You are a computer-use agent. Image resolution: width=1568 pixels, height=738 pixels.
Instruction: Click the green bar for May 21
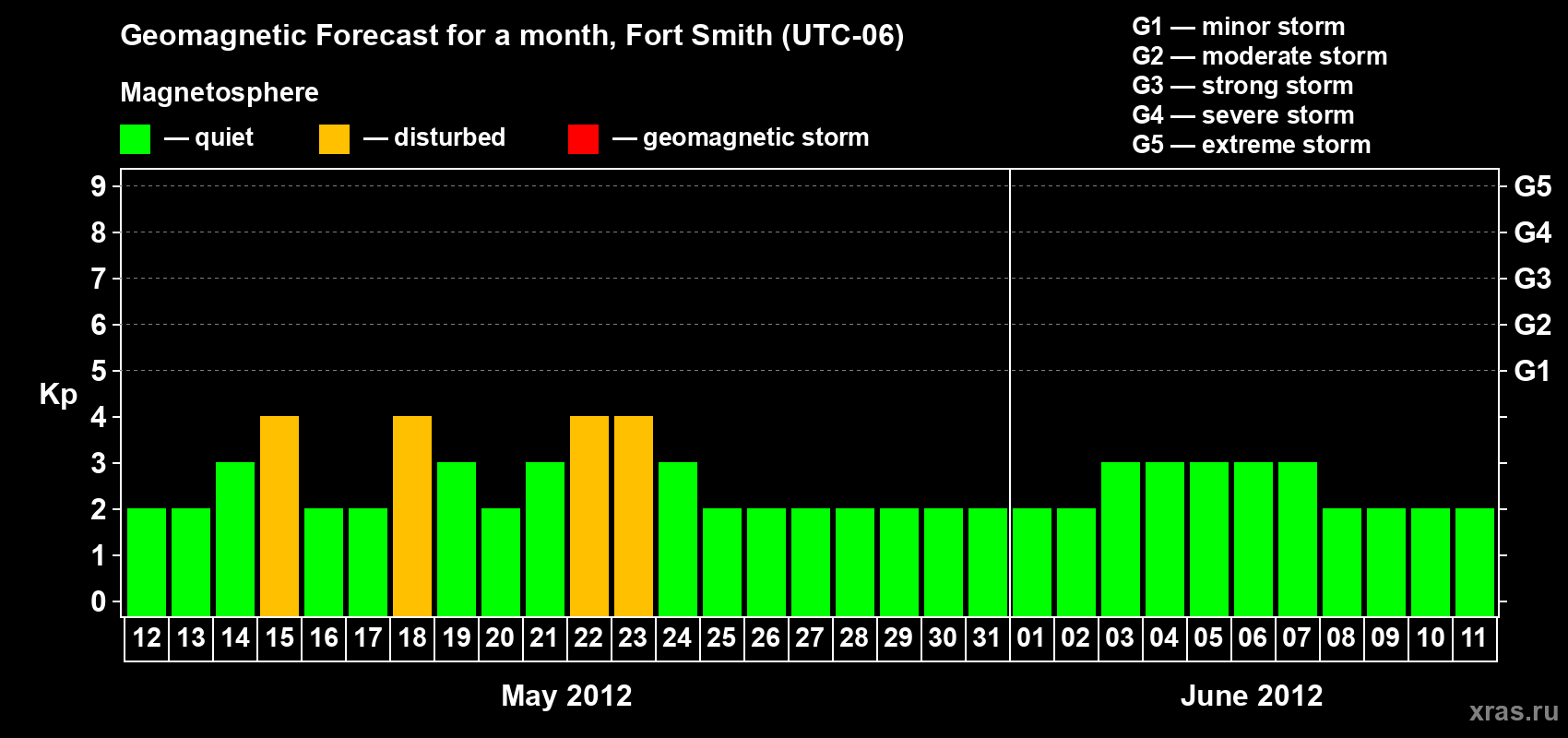coord(545,540)
